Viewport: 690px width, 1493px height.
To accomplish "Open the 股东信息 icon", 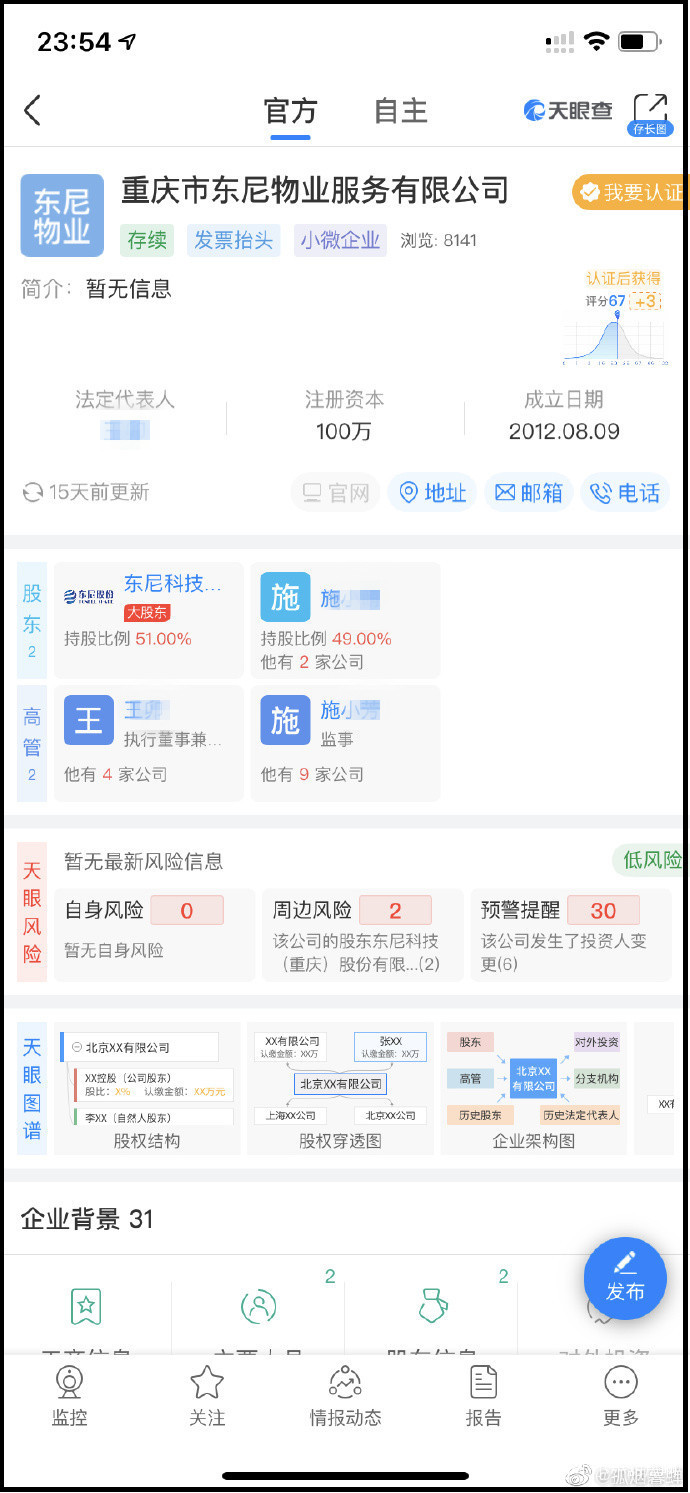I will (x=432, y=1306).
